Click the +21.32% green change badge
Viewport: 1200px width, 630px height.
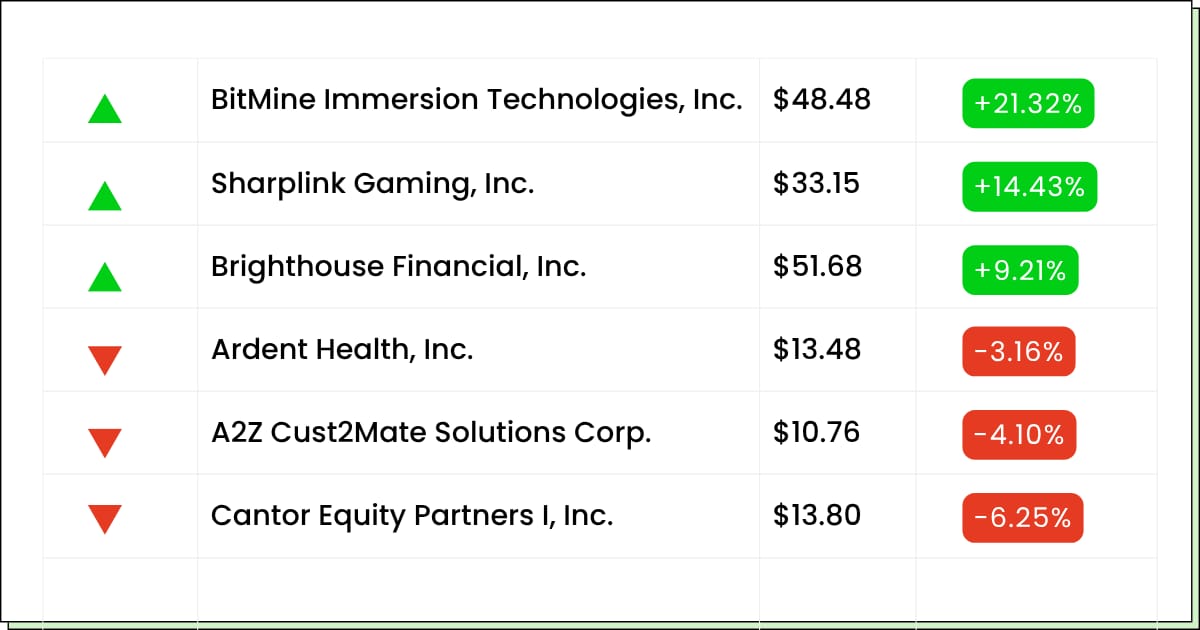(1028, 104)
